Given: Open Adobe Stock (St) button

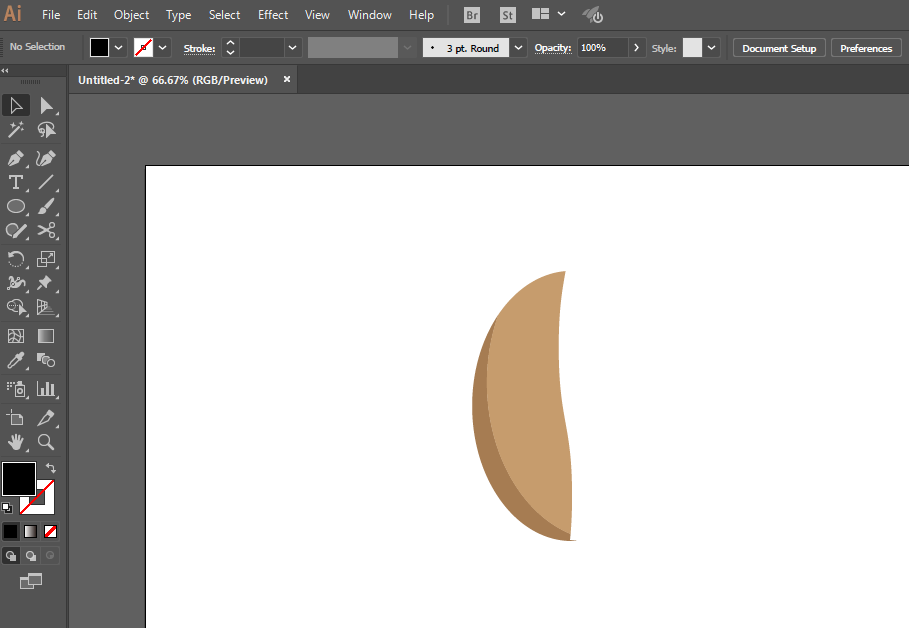Looking at the screenshot, I should click(507, 16).
